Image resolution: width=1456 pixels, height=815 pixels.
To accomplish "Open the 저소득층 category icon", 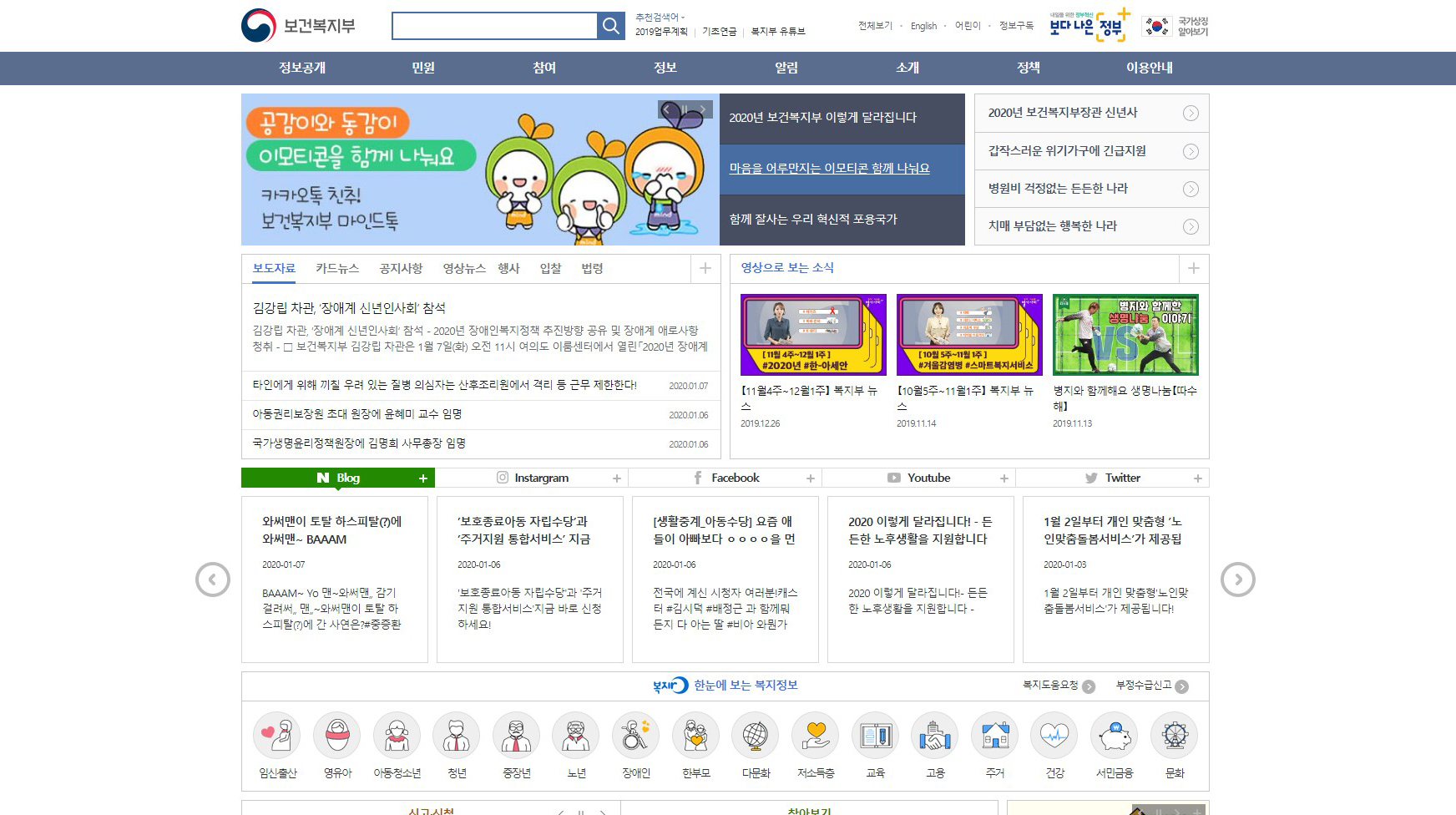I will point(816,736).
